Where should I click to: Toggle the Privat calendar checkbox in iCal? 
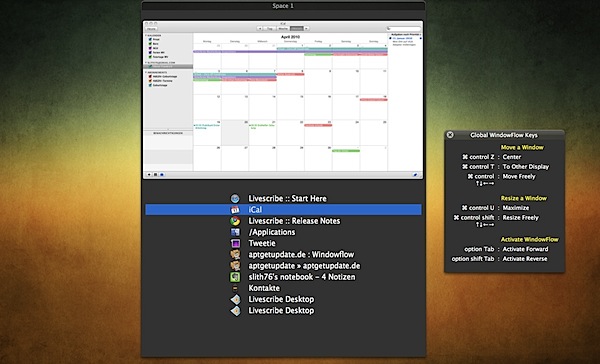[x=150, y=39]
